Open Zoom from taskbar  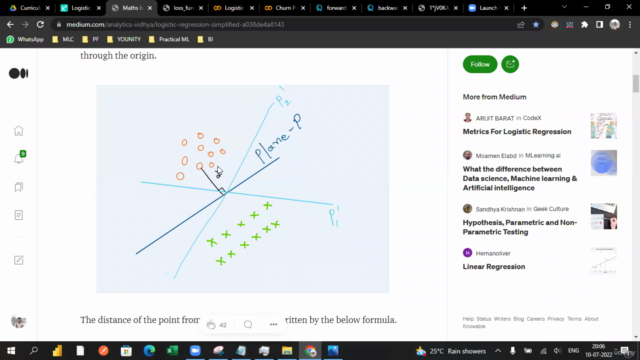click(x=195, y=351)
